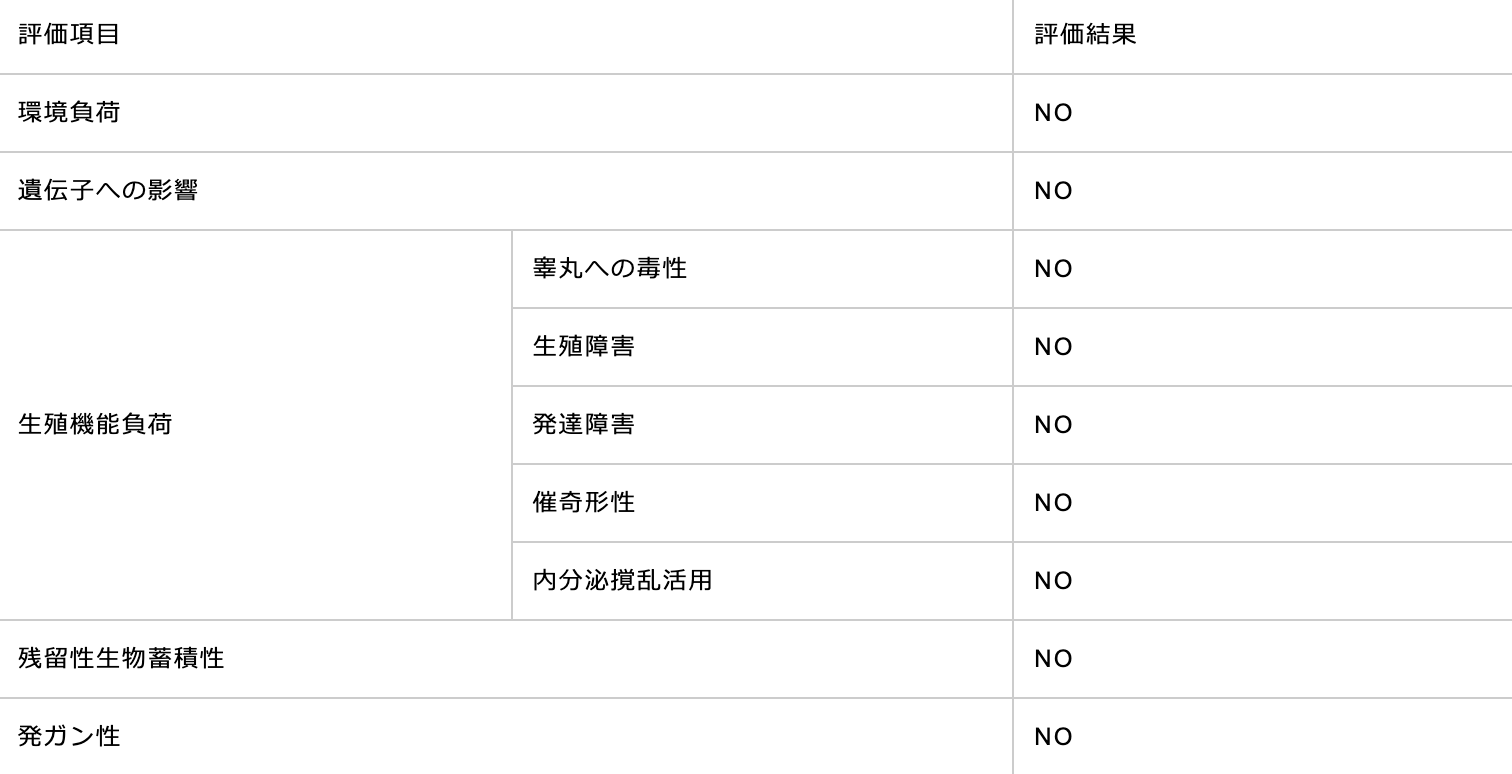The height and width of the screenshot is (774, 1512).
Task: Select the 残留性生物蓄積性 cell
Action: pyautogui.click(x=506, y=659)
